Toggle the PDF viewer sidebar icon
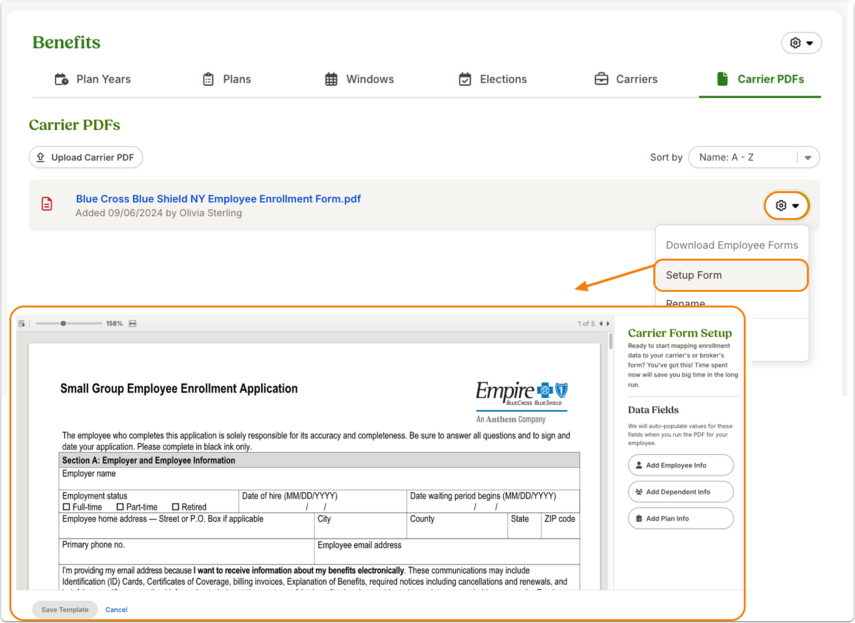855x623 pixels. [x=22, y=323]
